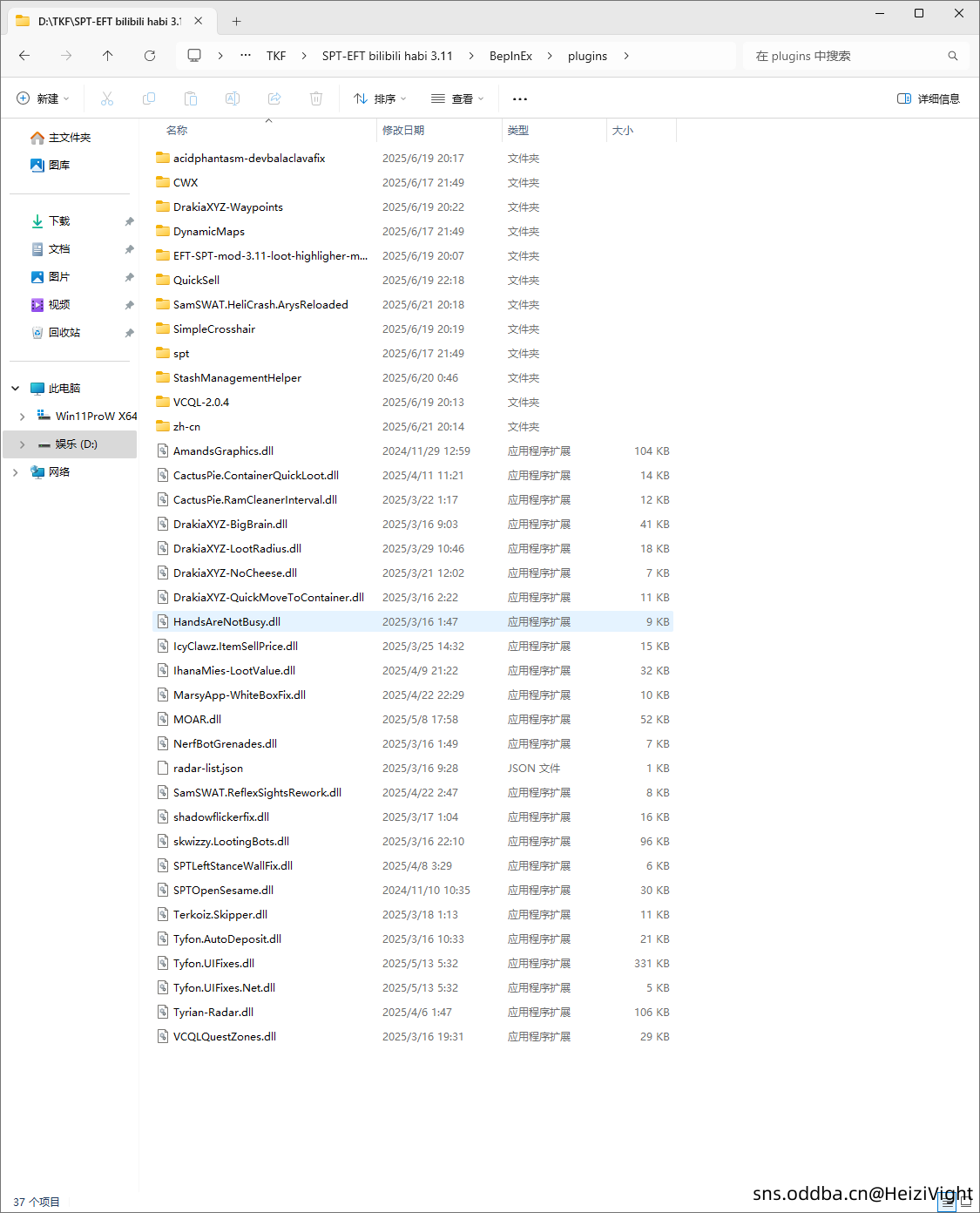The width and height of the screenshot is (980, 1213).
Task: Expand the 娱乐 (D:) drive node
Action: [23, 444]
